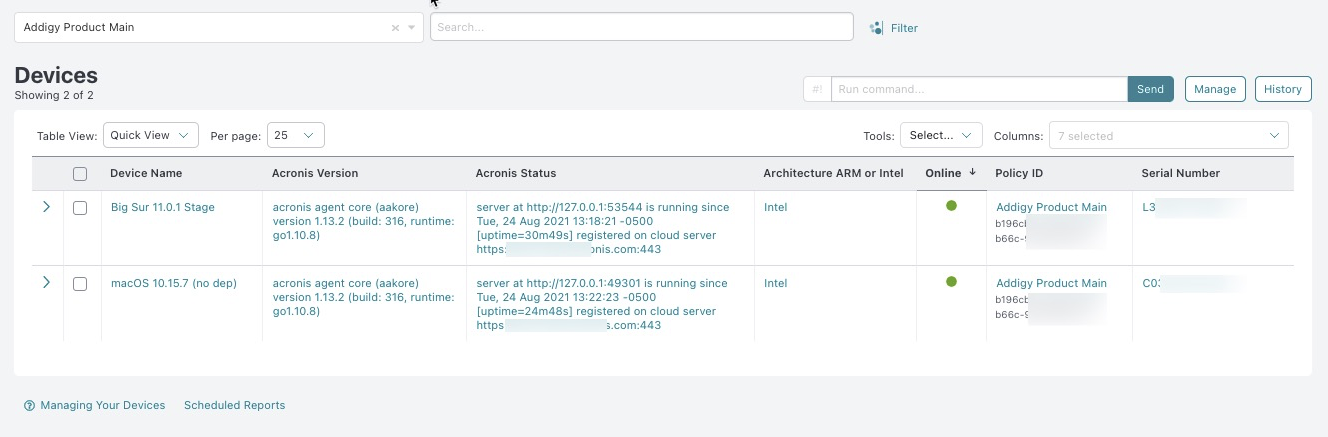Image resolution: width=1328 pixels, height=437 pixels.
Task: Open the Filter options
Action: pyautogui.click(x=893, y=28)
